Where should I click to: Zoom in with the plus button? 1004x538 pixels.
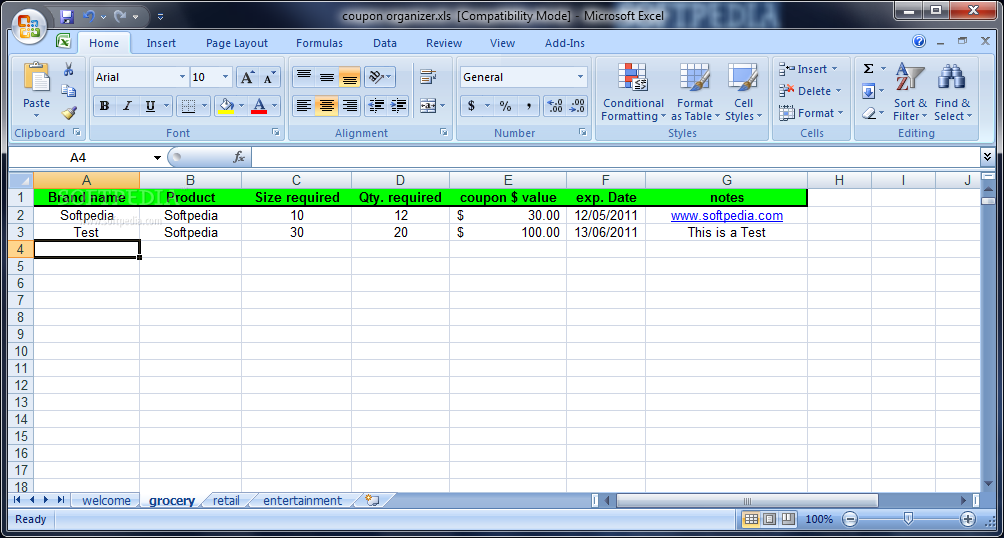pyautogui.click(x=968, y=519)
